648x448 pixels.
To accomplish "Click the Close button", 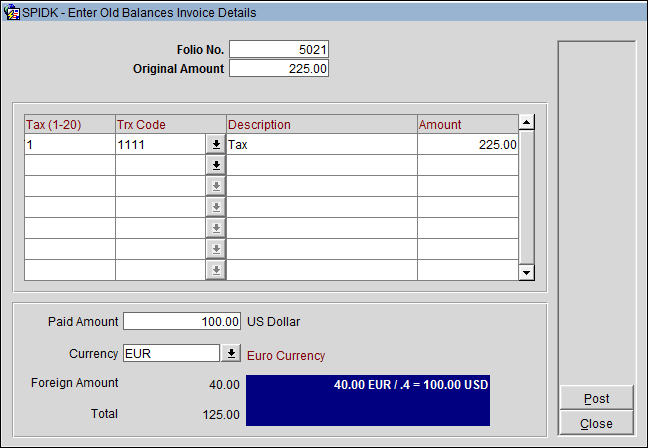I will [x=596, y=424].
